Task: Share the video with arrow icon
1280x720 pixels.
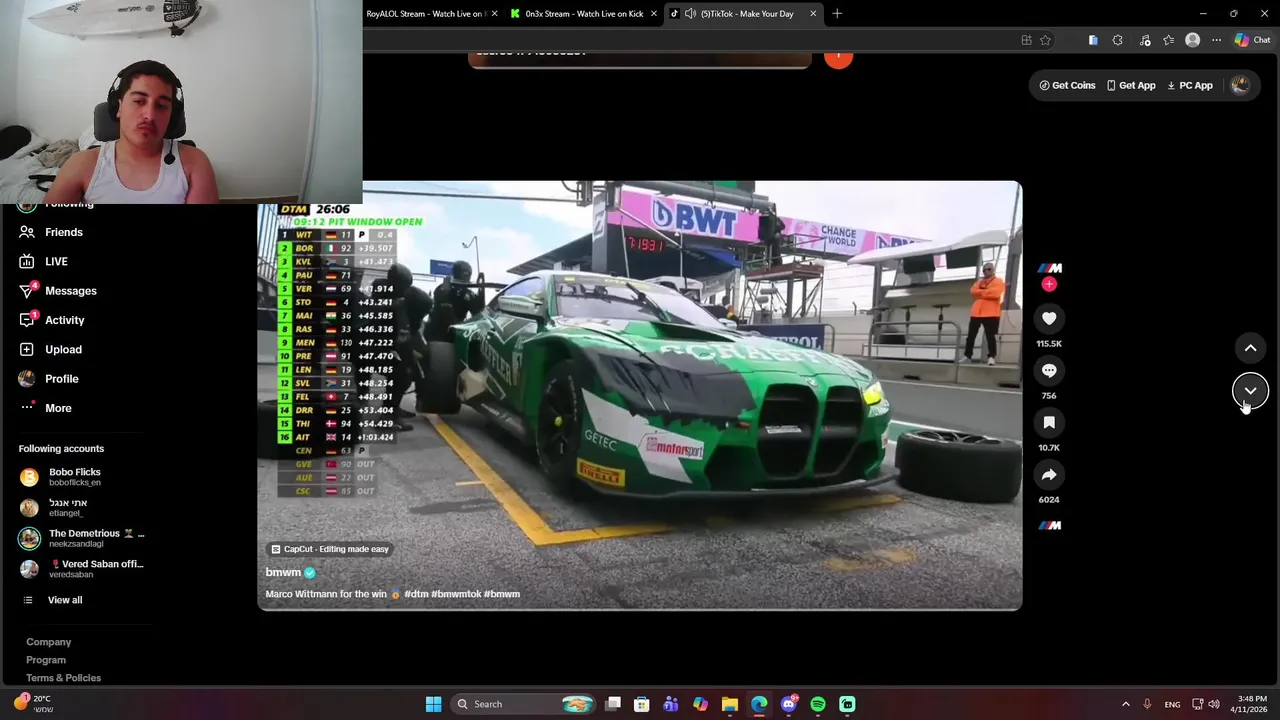Action: pos(1049,475)
